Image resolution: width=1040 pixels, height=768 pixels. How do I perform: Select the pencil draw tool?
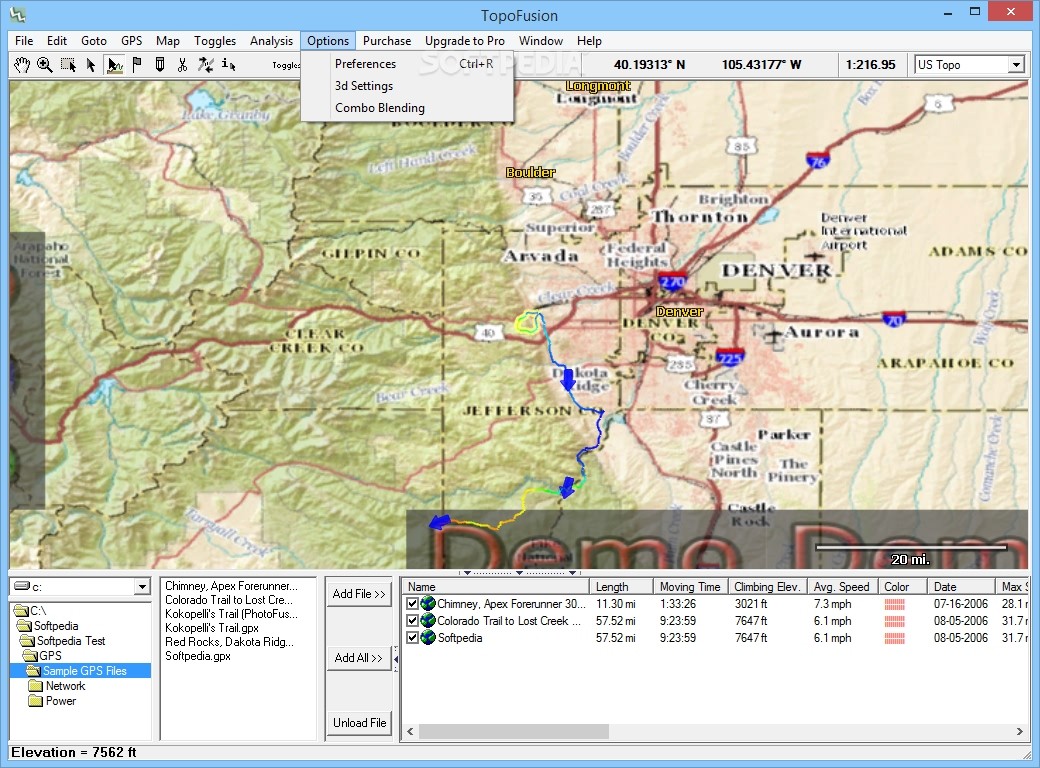click(160, 64)
